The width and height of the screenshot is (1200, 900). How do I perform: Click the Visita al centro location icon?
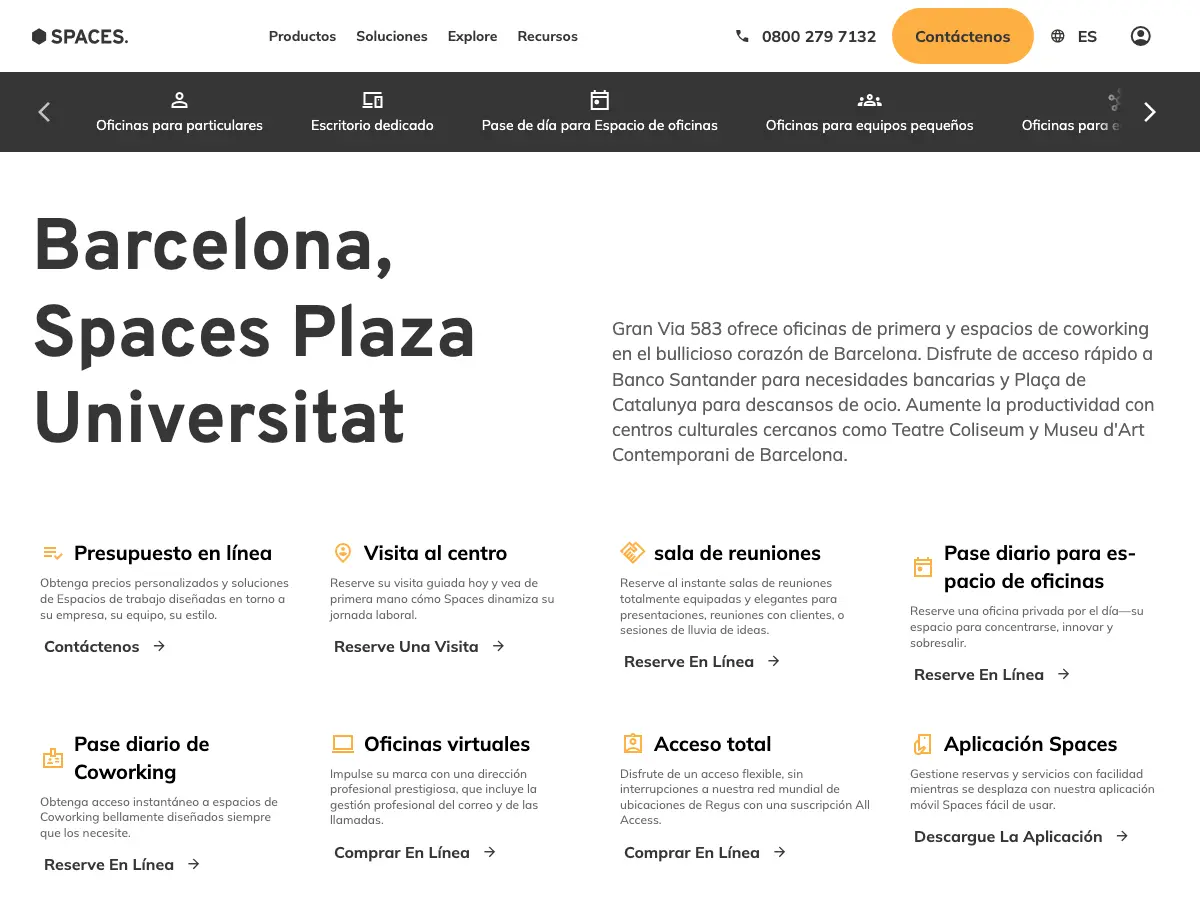click(x=343, y=553)
